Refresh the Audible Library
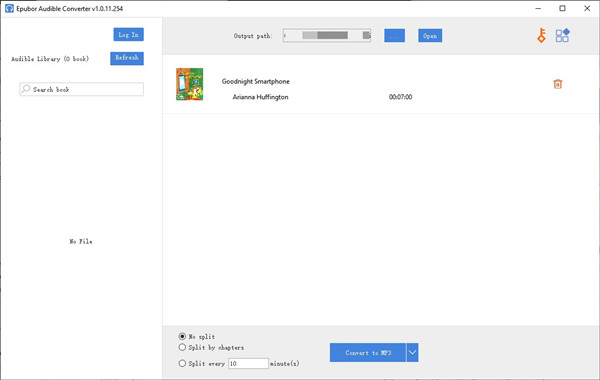This screenshot has height=380, width=600. click(127, 58)
